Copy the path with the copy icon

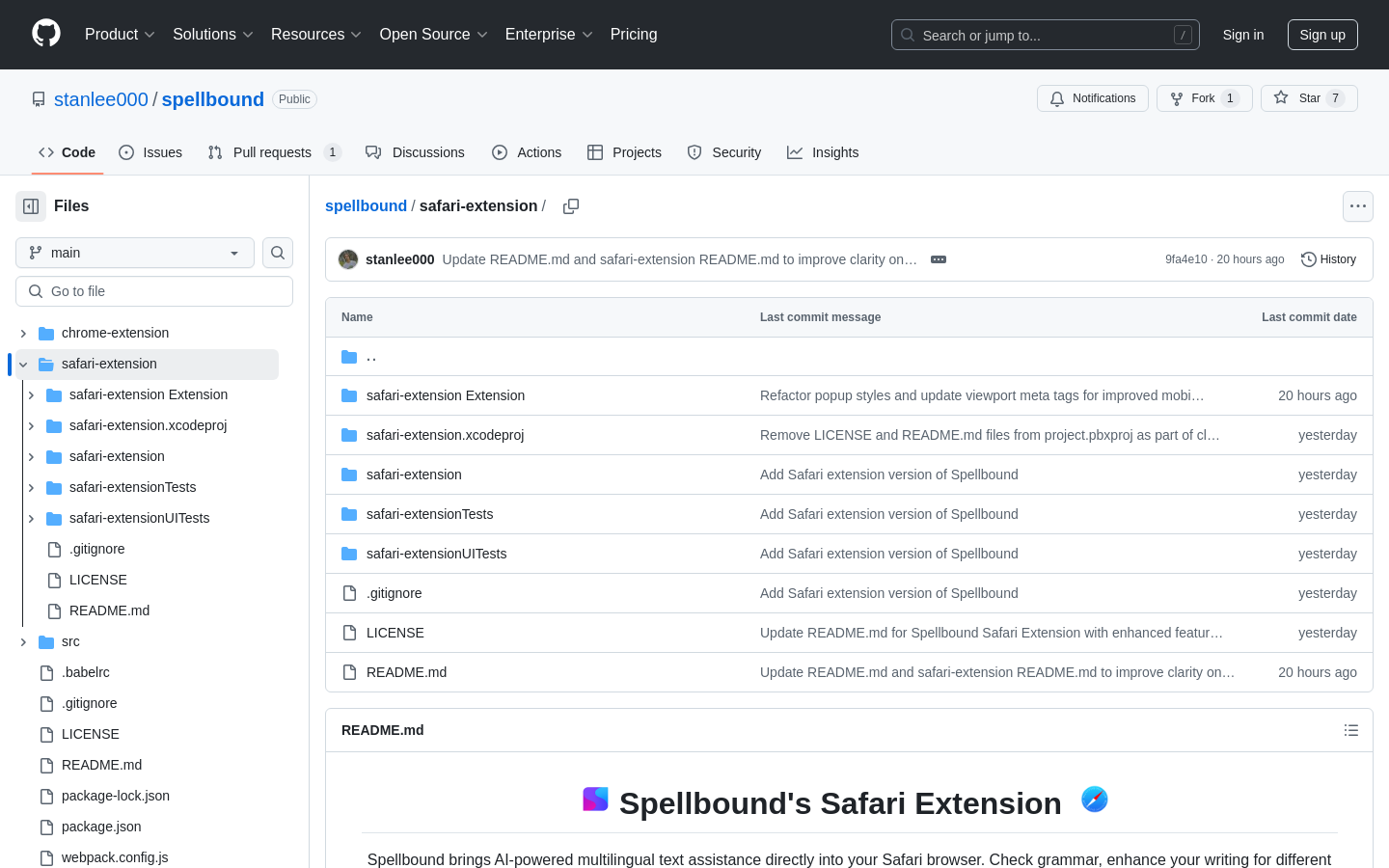(571, 206)
